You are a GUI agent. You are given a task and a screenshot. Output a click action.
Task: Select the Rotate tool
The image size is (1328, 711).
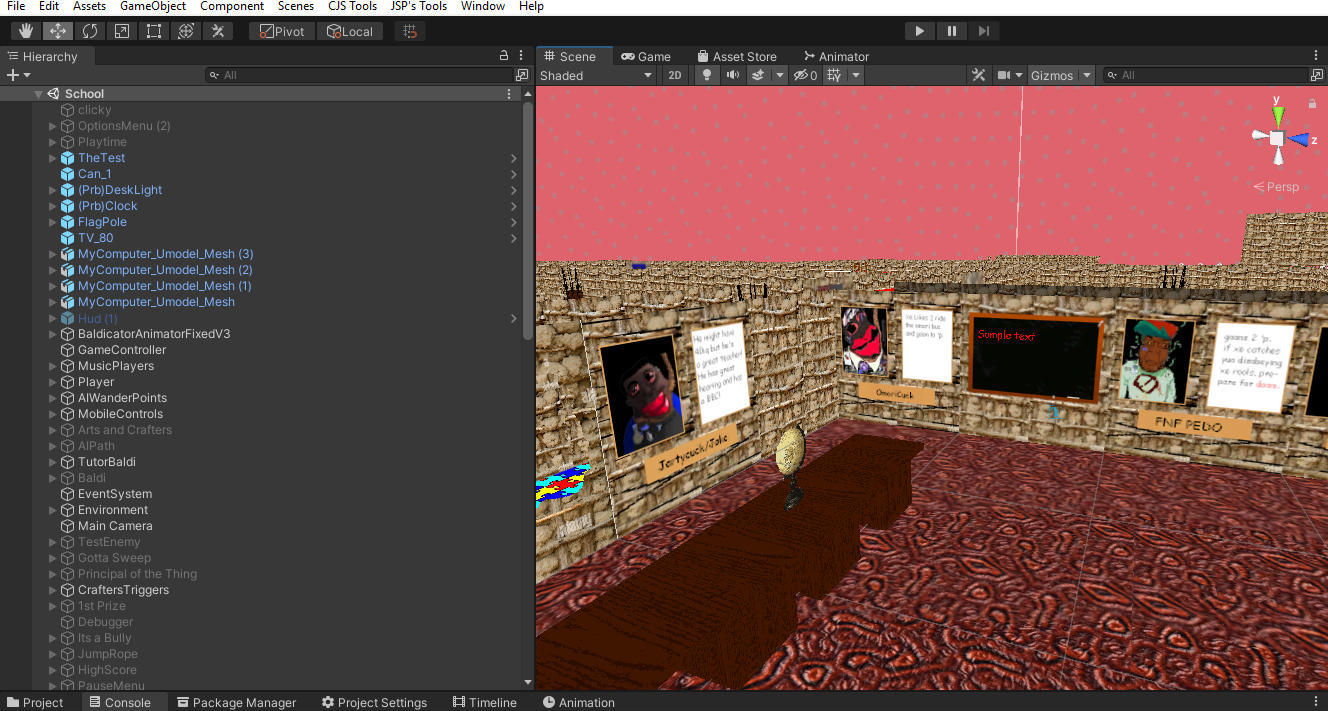click(90, 31)
